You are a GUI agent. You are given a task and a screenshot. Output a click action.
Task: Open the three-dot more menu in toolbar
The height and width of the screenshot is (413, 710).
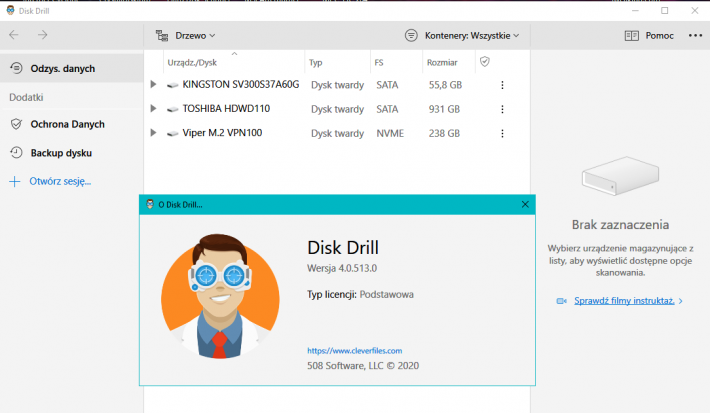coord(695,35)
